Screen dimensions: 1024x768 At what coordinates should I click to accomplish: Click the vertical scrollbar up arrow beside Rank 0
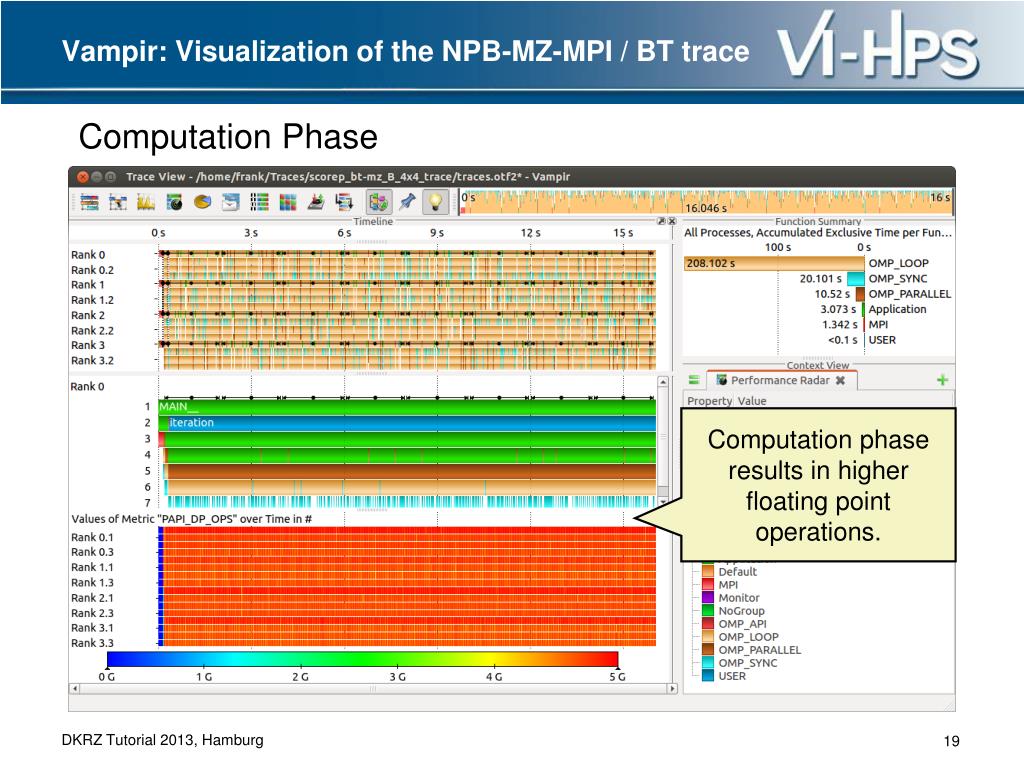click(x=663, y=381)
